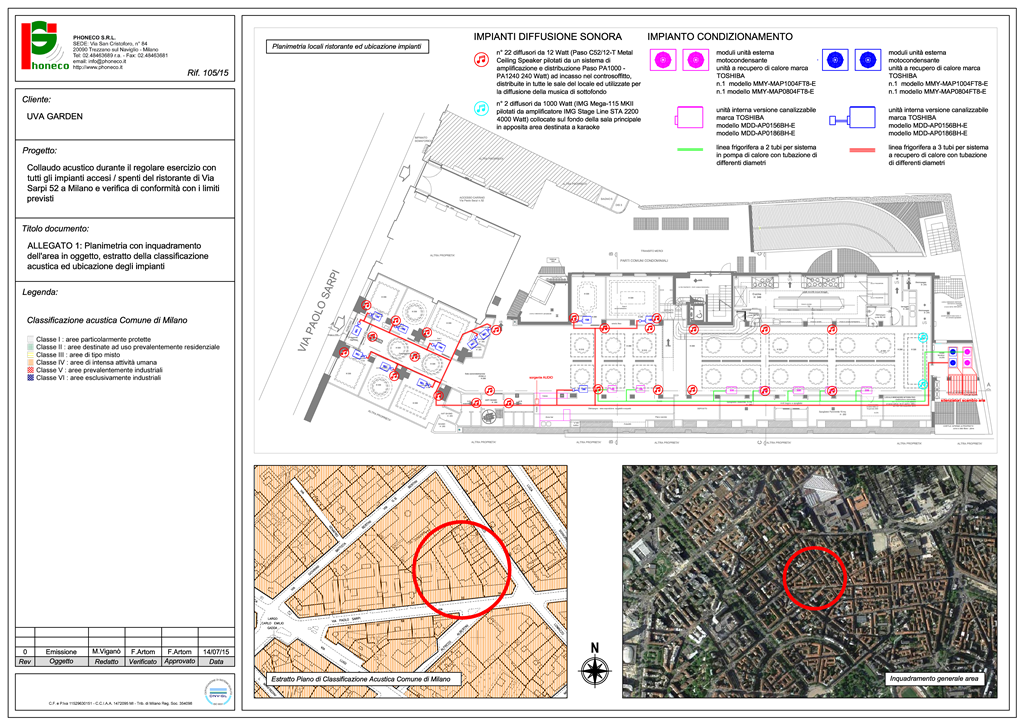Open the acoustic classification map extract
This screenshot has width=1024, height=724.
click(410, 581)
